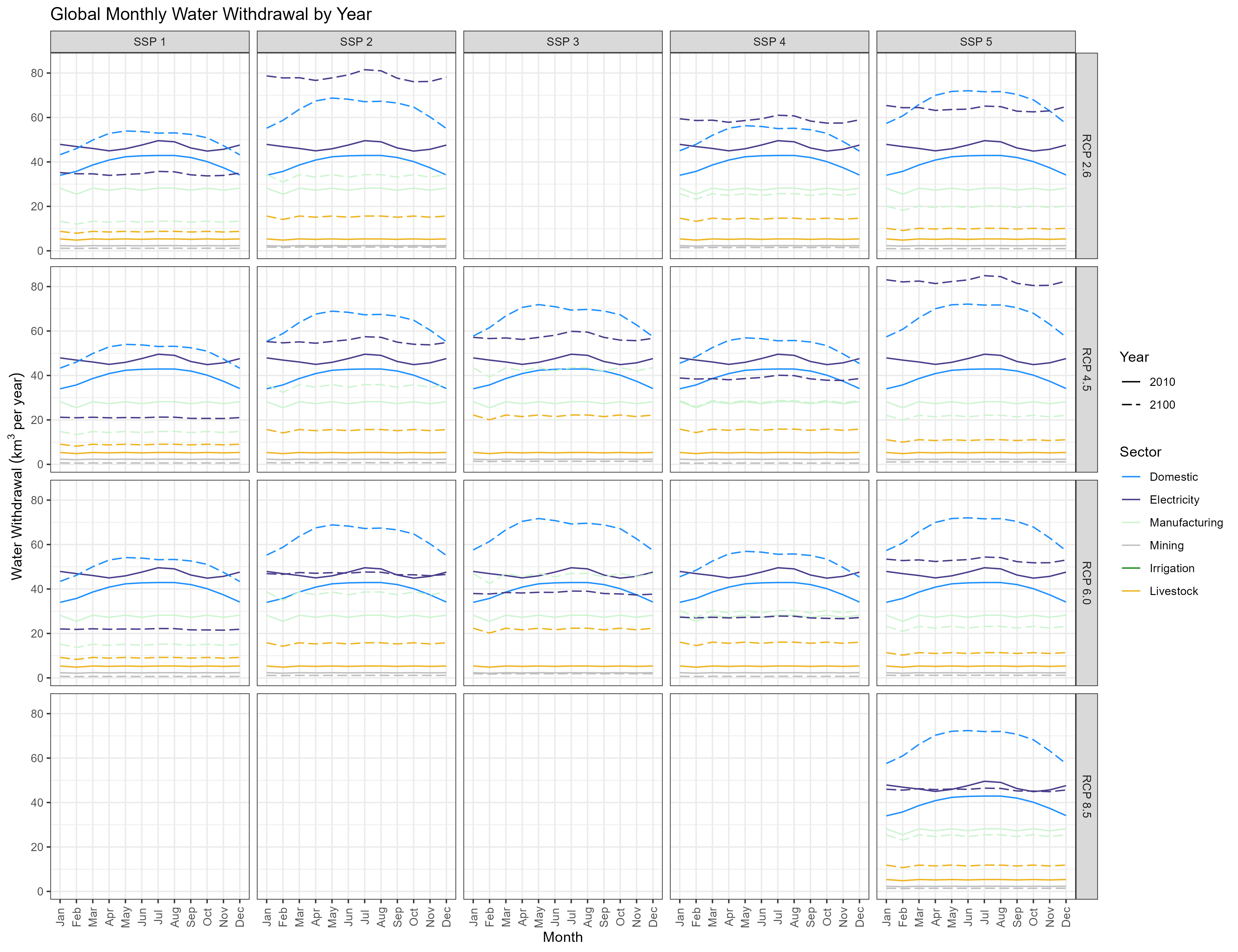Click the 40 y-axis tick in RCP 2.6 row
The width and height of the screenshot is (1238, 952).
(x=37, y=162)
